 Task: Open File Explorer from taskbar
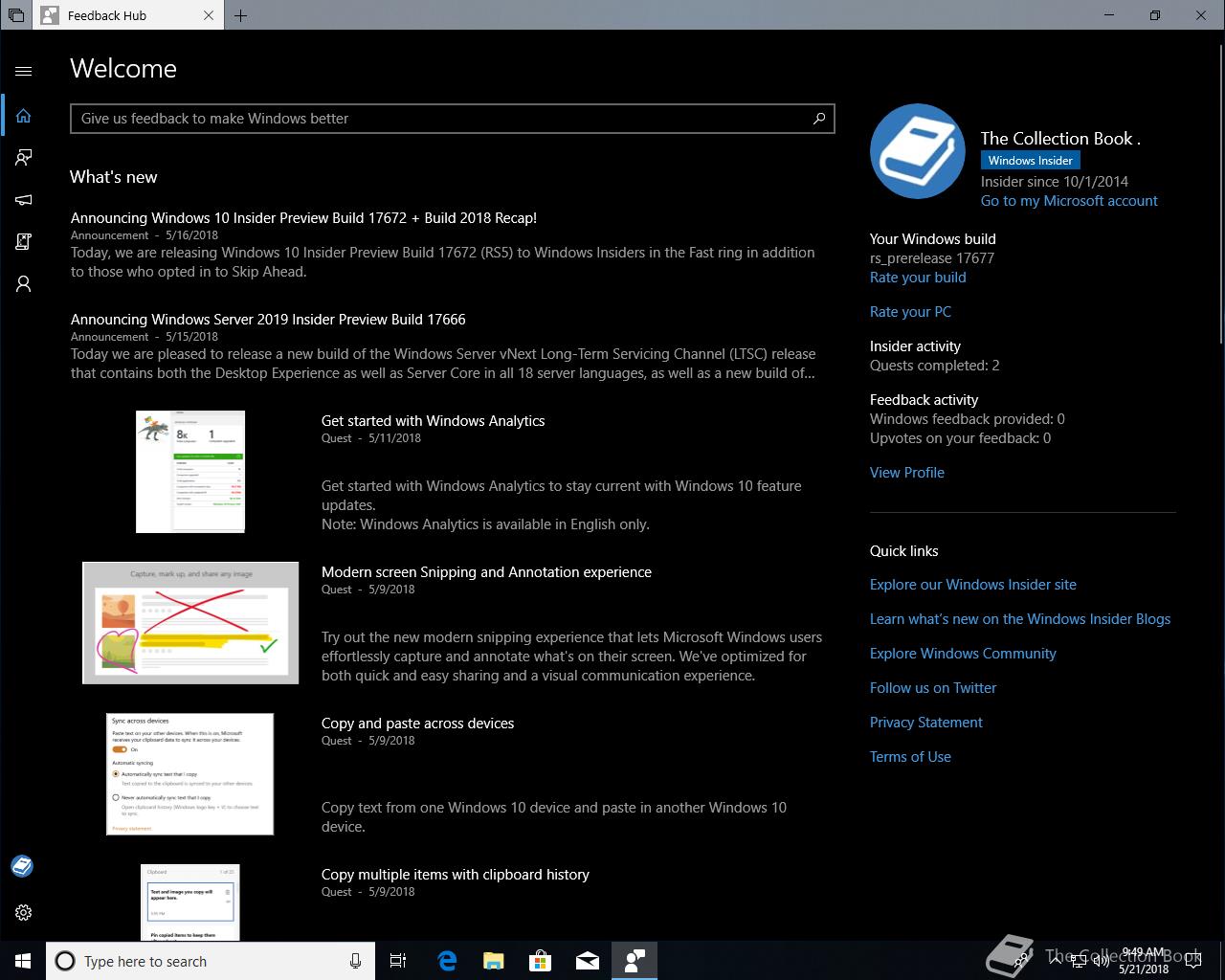(494, 961)
